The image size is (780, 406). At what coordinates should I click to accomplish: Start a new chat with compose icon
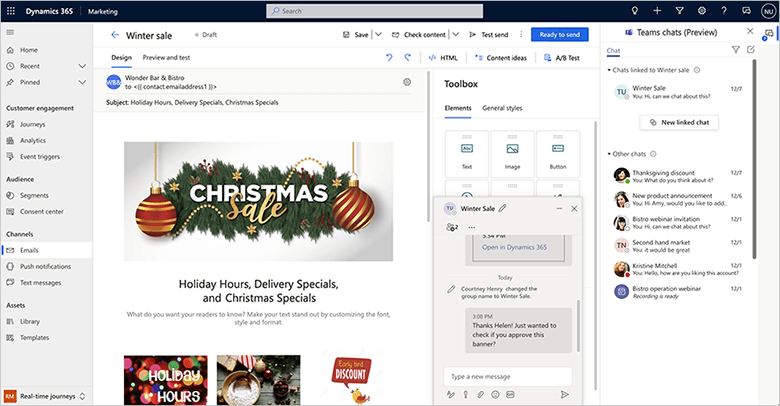point(751,50)
